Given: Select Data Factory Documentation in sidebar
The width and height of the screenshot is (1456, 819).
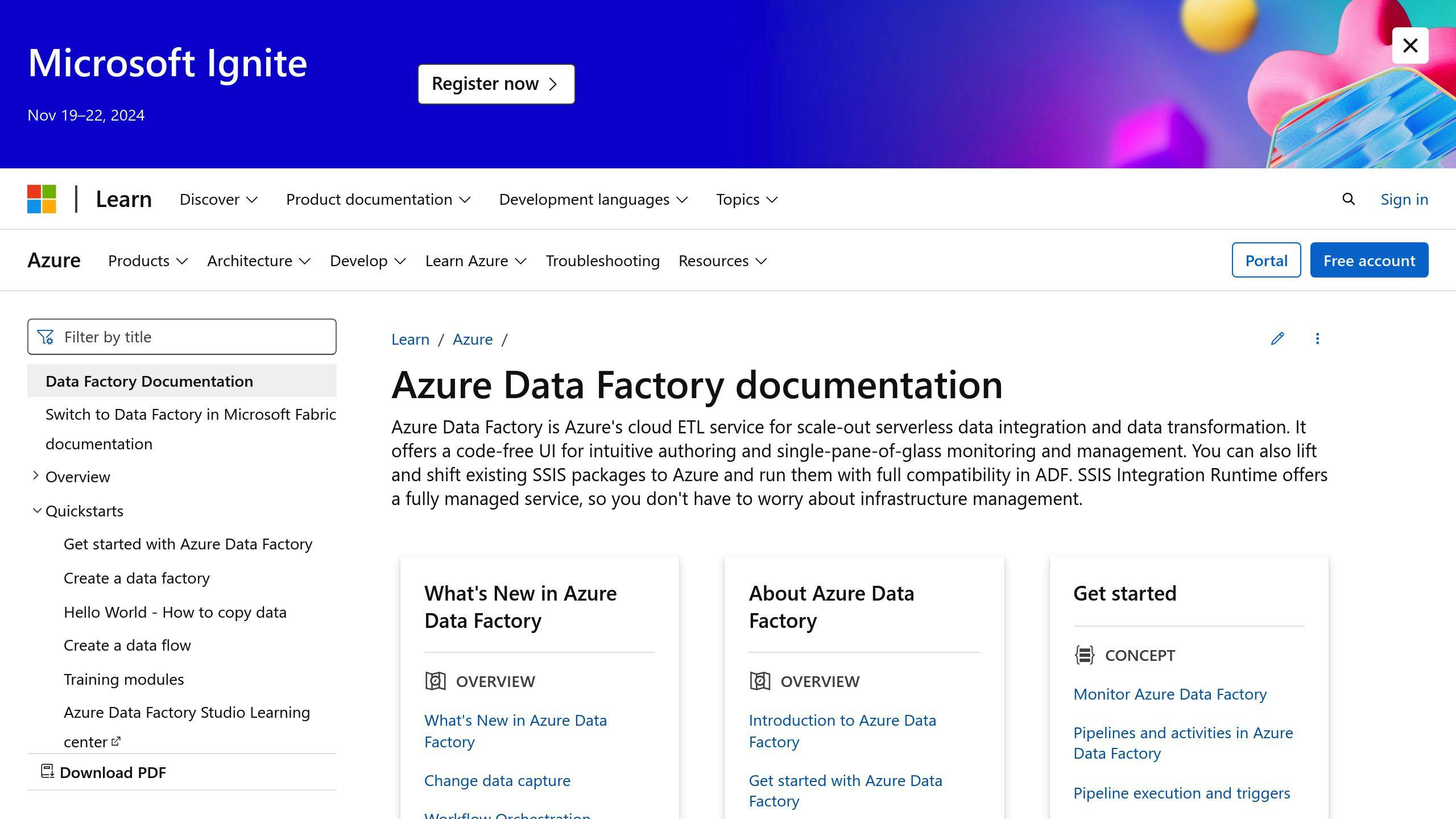Looking at the screenshot, I should pyautogui.click(x=182, y=380).
